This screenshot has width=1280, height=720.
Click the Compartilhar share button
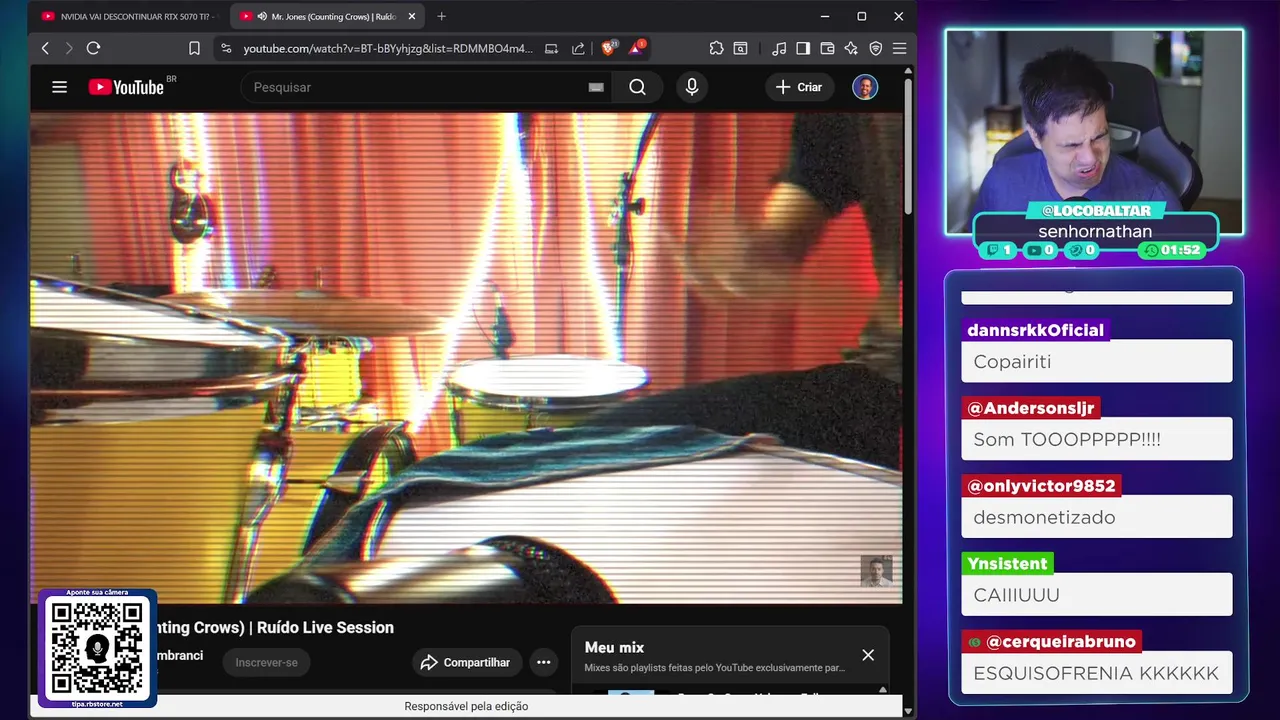[x=466, y=662]
